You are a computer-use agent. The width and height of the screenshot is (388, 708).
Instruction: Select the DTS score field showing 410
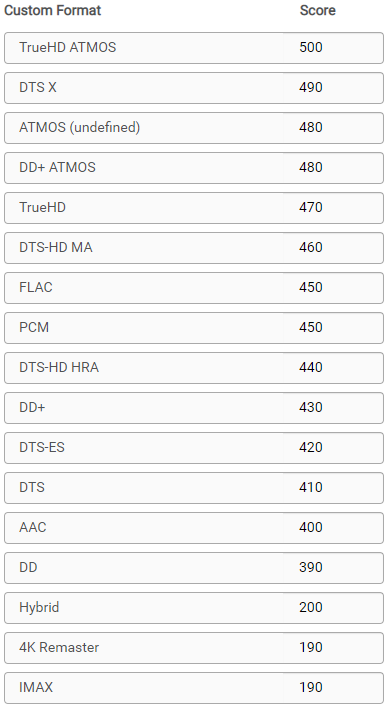pos(333,488)
